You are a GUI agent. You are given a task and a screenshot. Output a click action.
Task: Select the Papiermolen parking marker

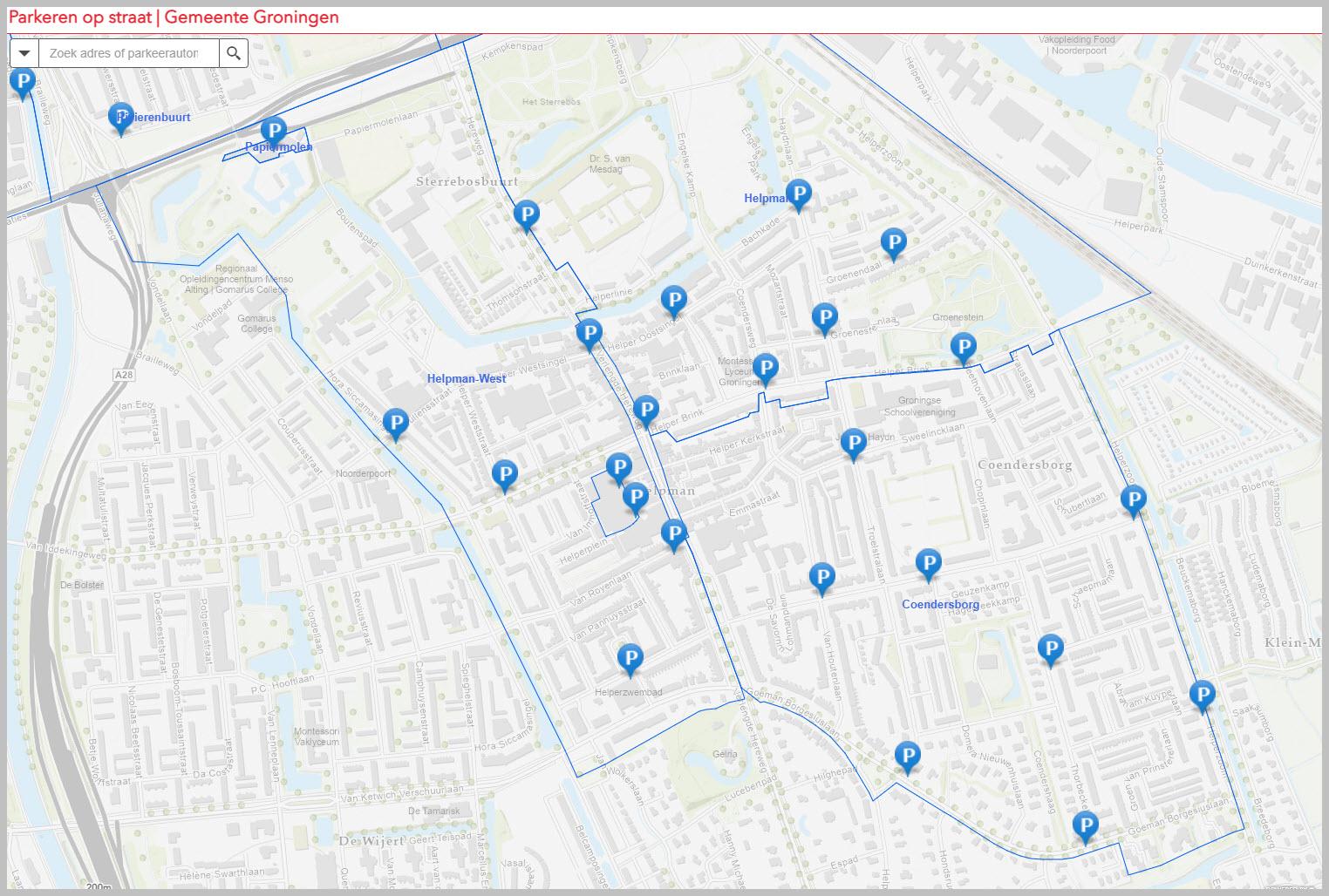click(274, 131)
